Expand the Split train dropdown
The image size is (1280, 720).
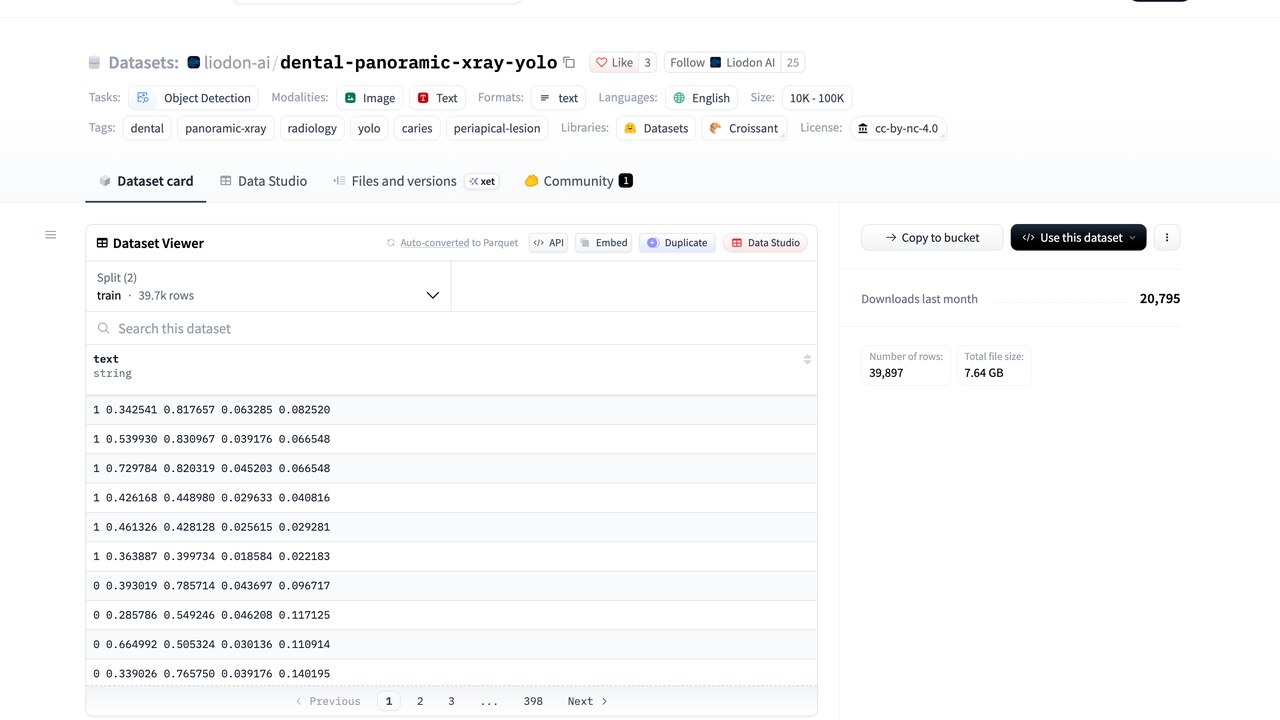point(268,287)
